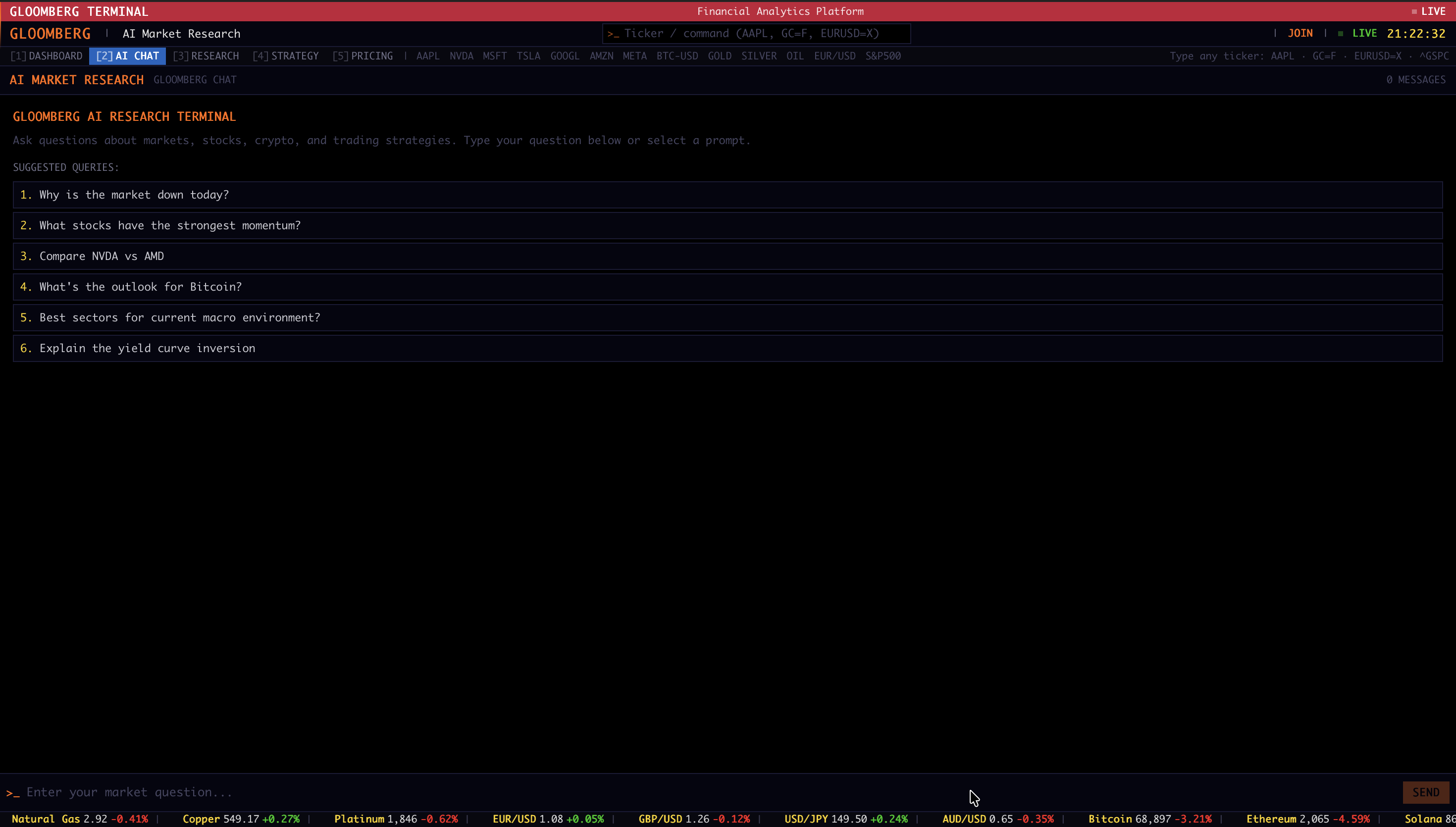Open the BTC-USD ticker shortcut
This screenshot has width=1456, height=827.
coord(677,55)
